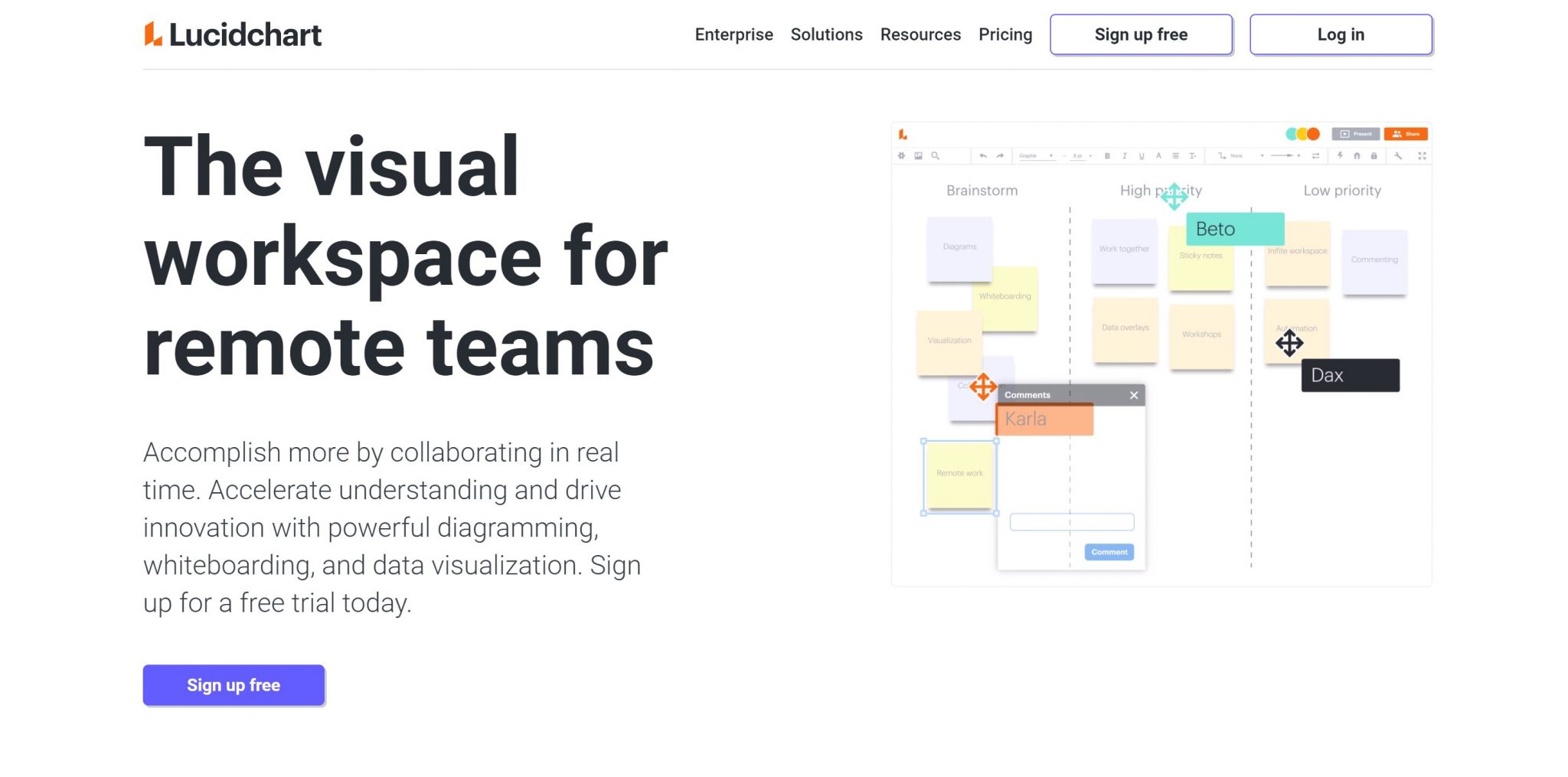
Task: Click the lock icon in the editor toolbar
Action: pyautogui.click(x=1374, y=155)
